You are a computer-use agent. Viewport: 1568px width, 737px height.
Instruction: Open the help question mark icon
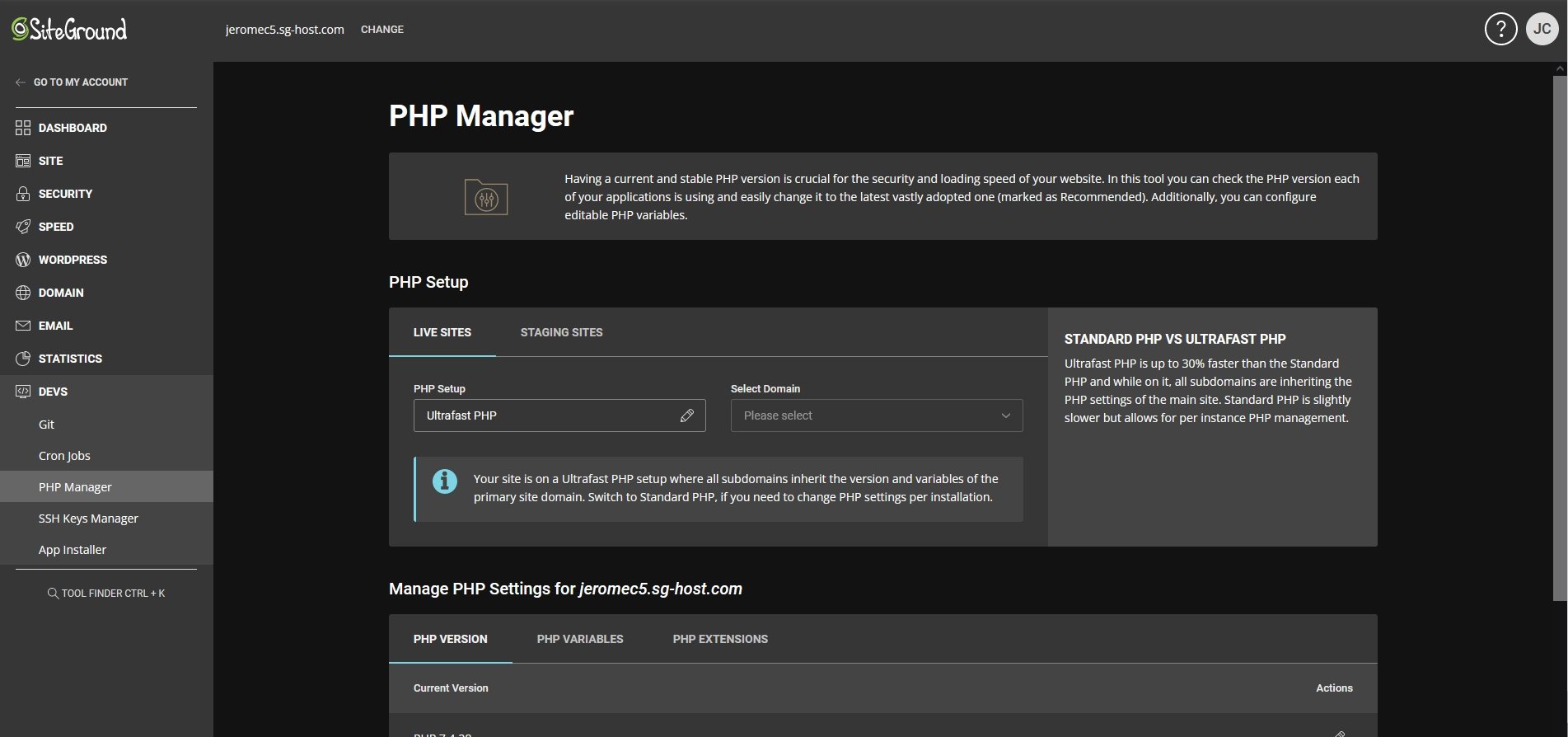click(x=1500, y=30)
